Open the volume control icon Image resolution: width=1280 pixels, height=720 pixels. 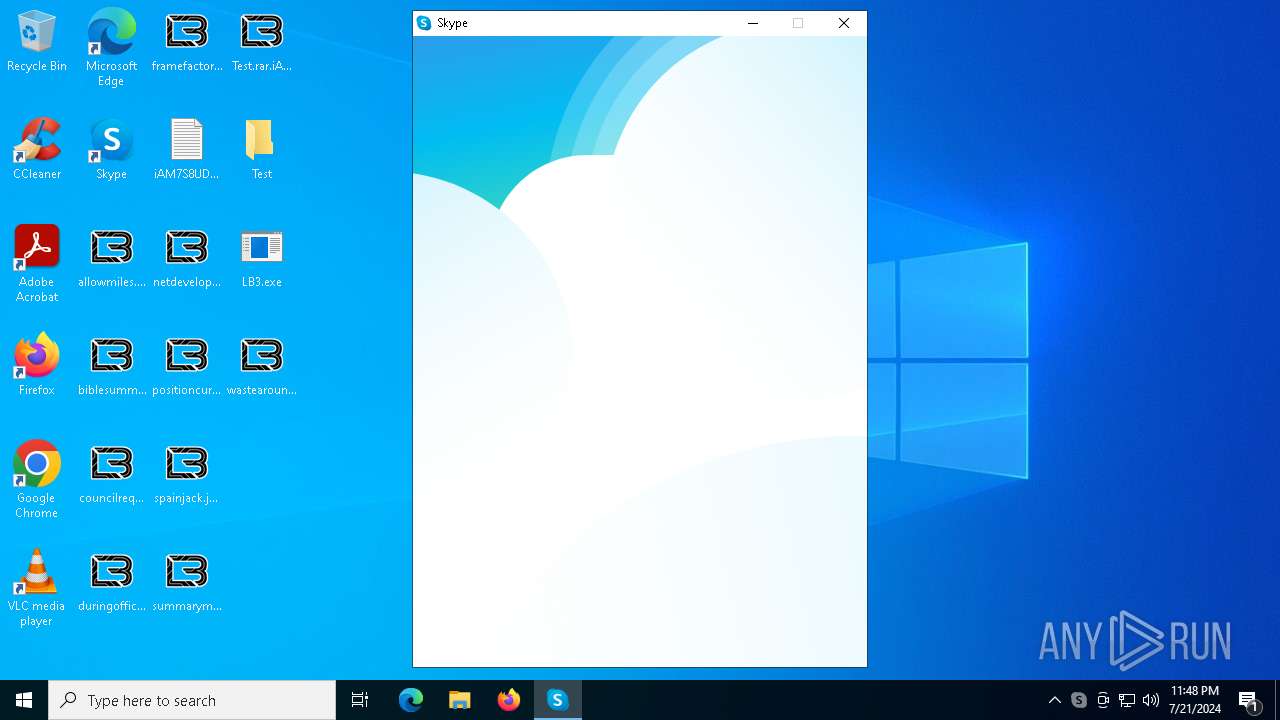point(1151,700)
